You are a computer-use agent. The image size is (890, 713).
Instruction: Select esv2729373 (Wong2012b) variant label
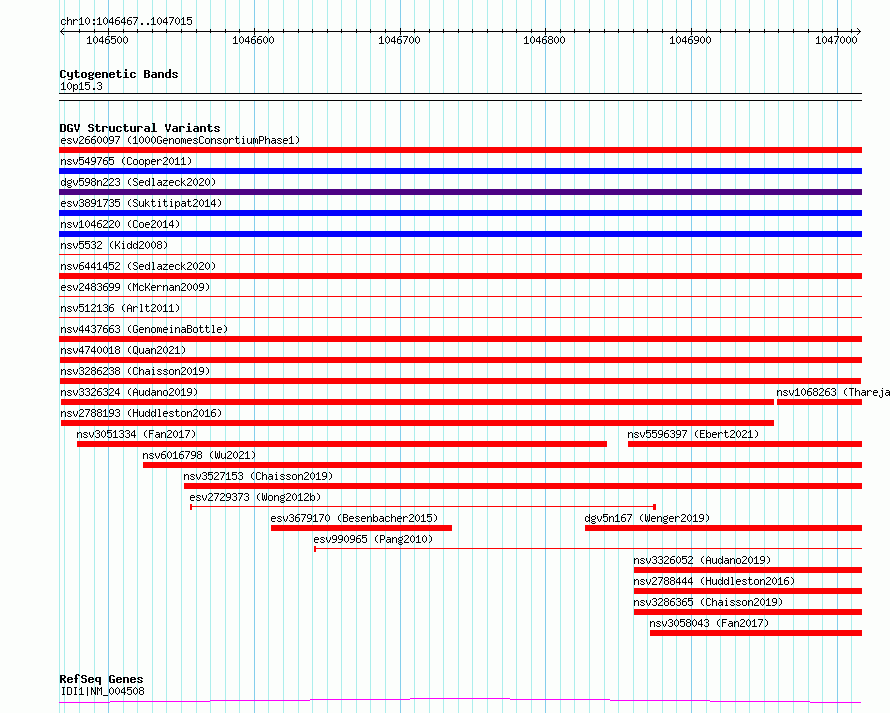point(255,497)
